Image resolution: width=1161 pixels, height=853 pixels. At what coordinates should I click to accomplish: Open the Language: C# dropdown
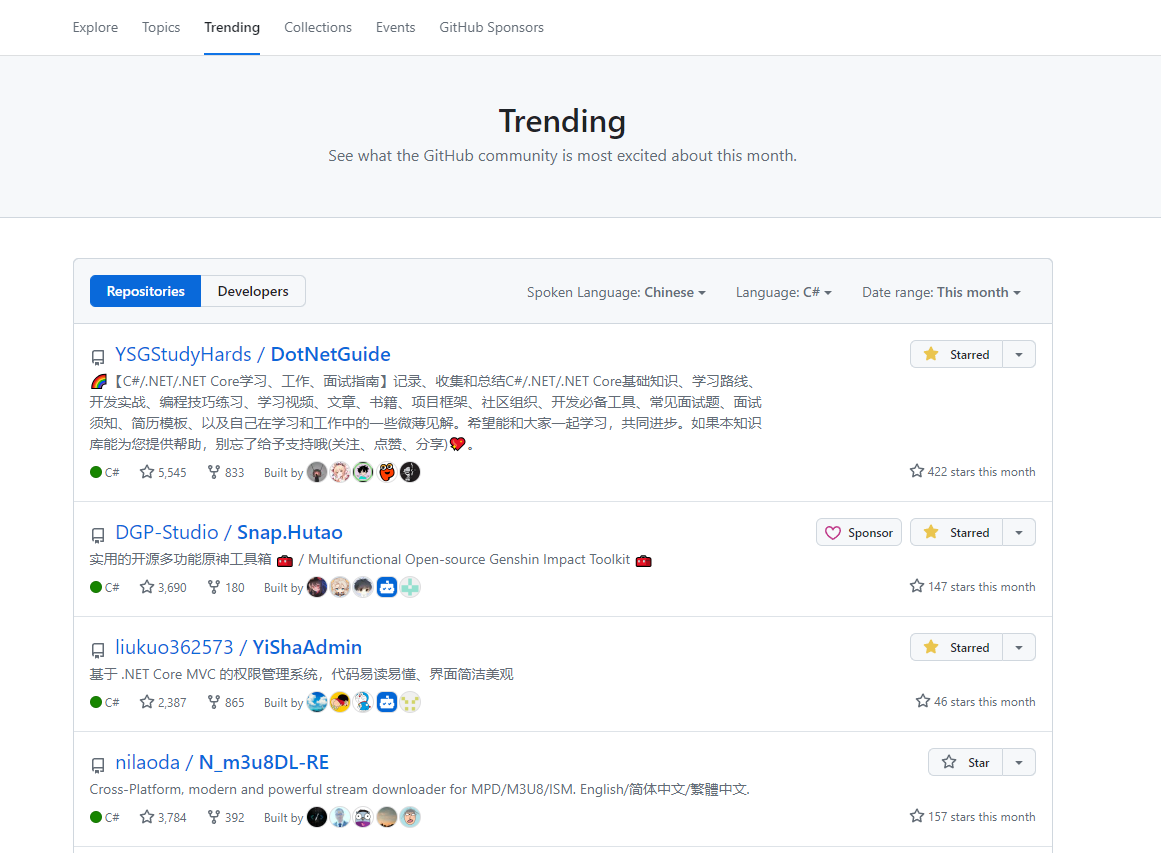pyautogui.click(x=783, y=292)
